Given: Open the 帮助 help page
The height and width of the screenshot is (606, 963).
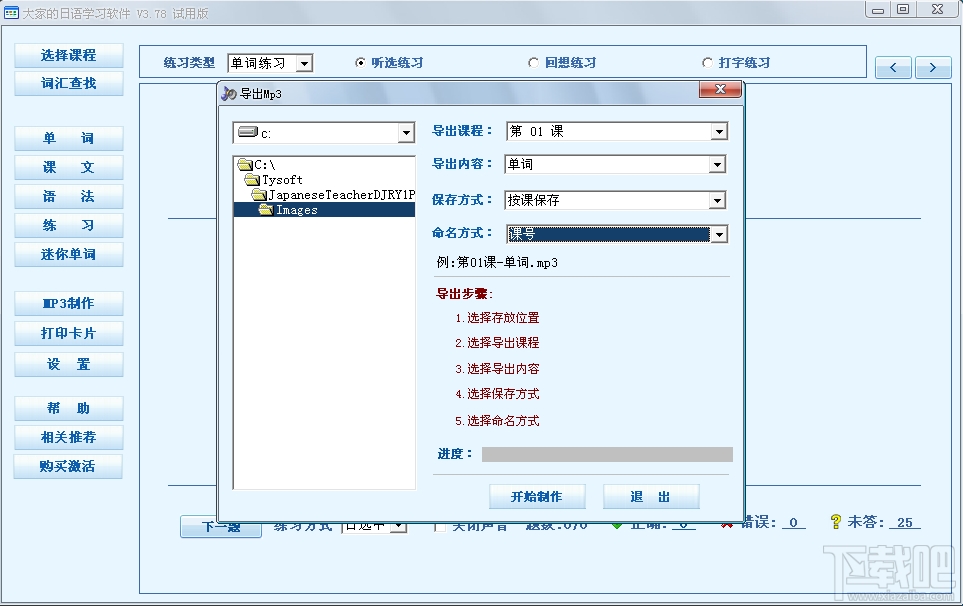Looking at the screenshot, I should 68,408.
